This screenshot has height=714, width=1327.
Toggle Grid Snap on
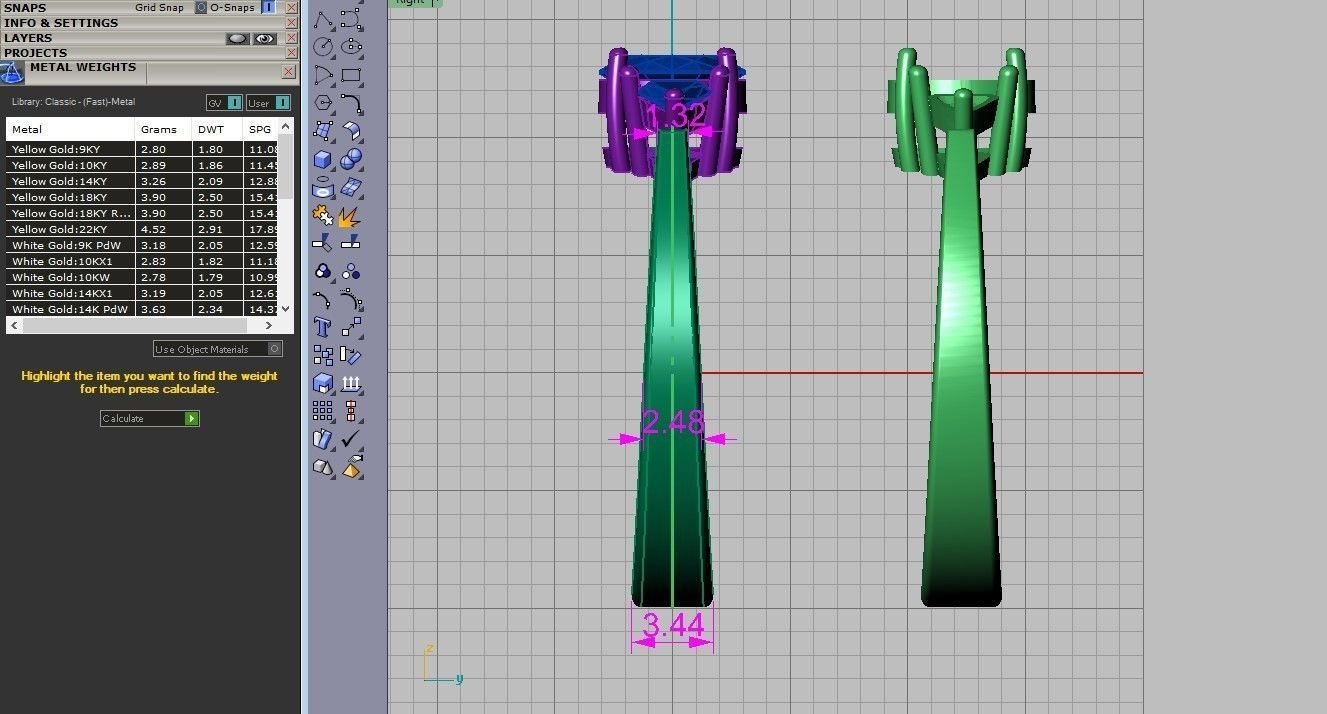coord(200,7)
